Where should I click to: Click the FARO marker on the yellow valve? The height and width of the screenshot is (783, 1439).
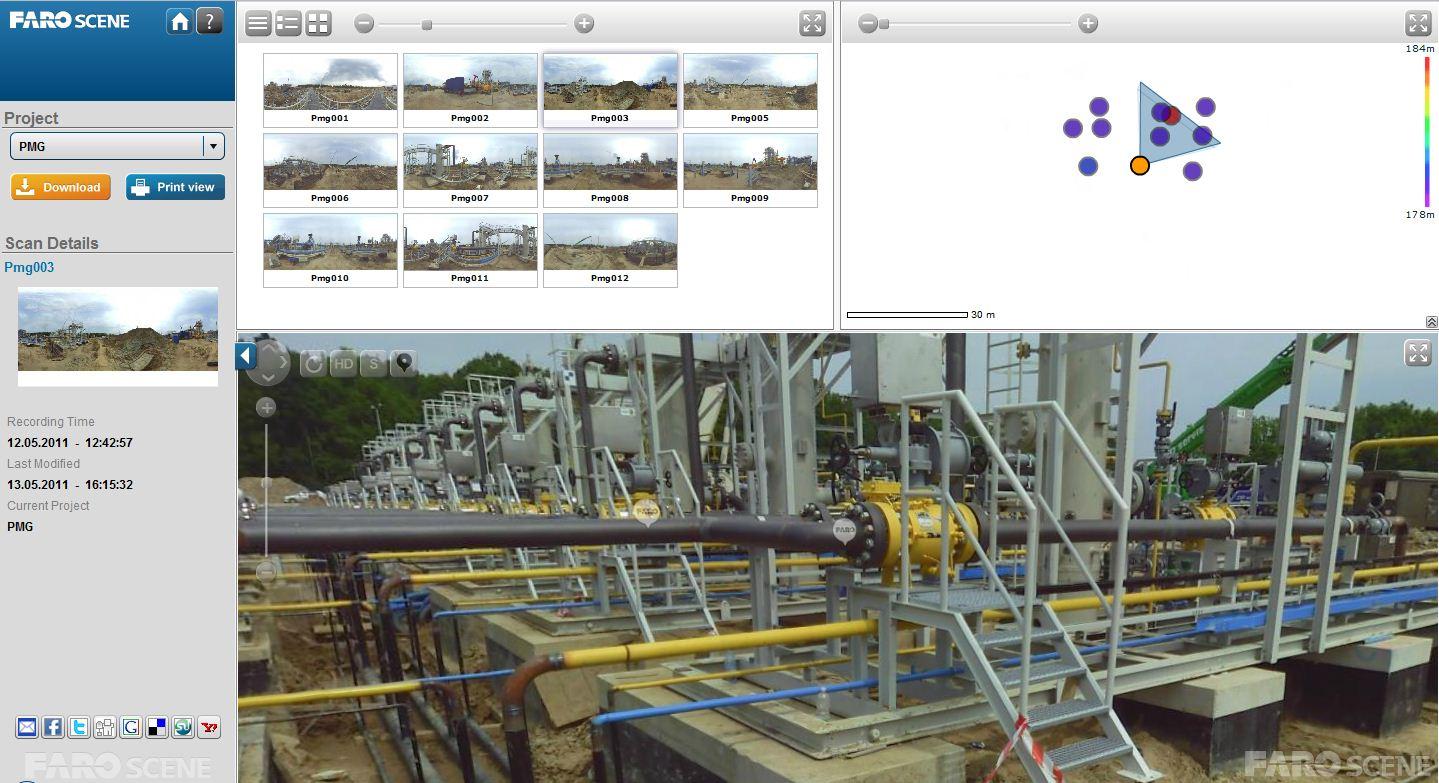coord(845,531)
